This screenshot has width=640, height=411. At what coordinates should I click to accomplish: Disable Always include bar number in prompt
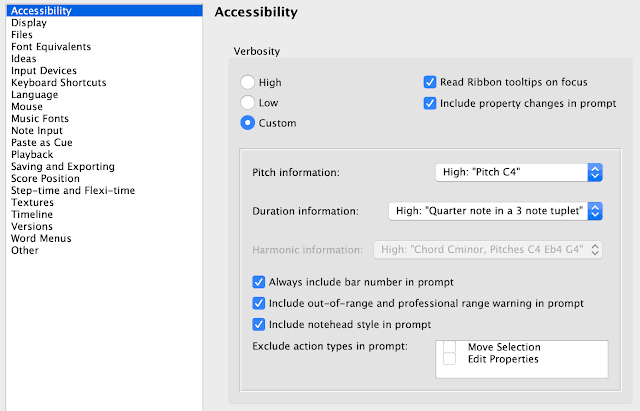click(259, 282)
